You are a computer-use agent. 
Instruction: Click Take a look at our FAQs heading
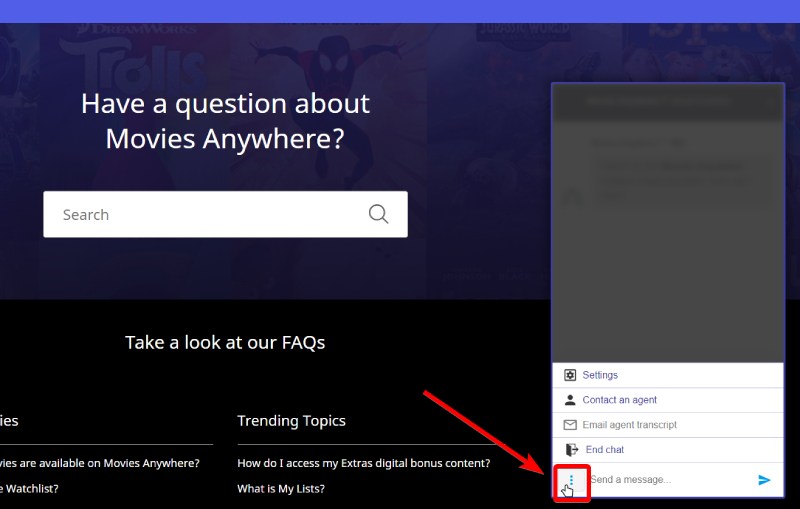tap(225, 343)
